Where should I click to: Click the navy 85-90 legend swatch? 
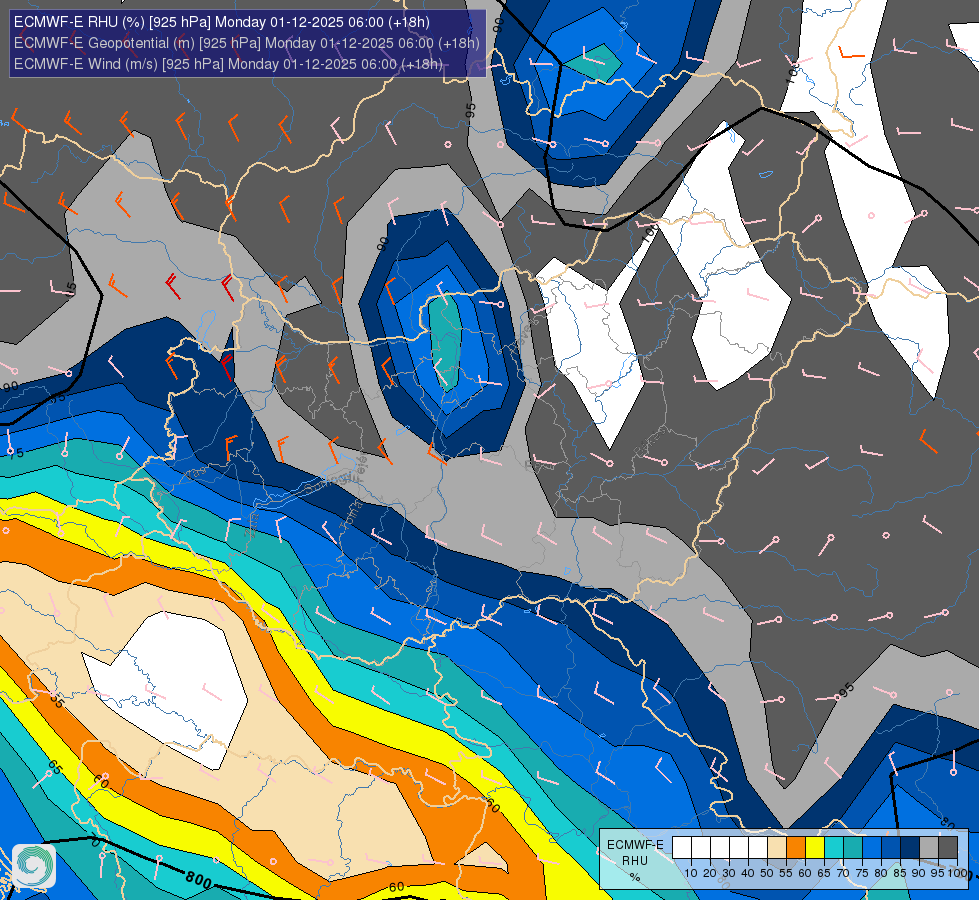click(x=910, y=848)
